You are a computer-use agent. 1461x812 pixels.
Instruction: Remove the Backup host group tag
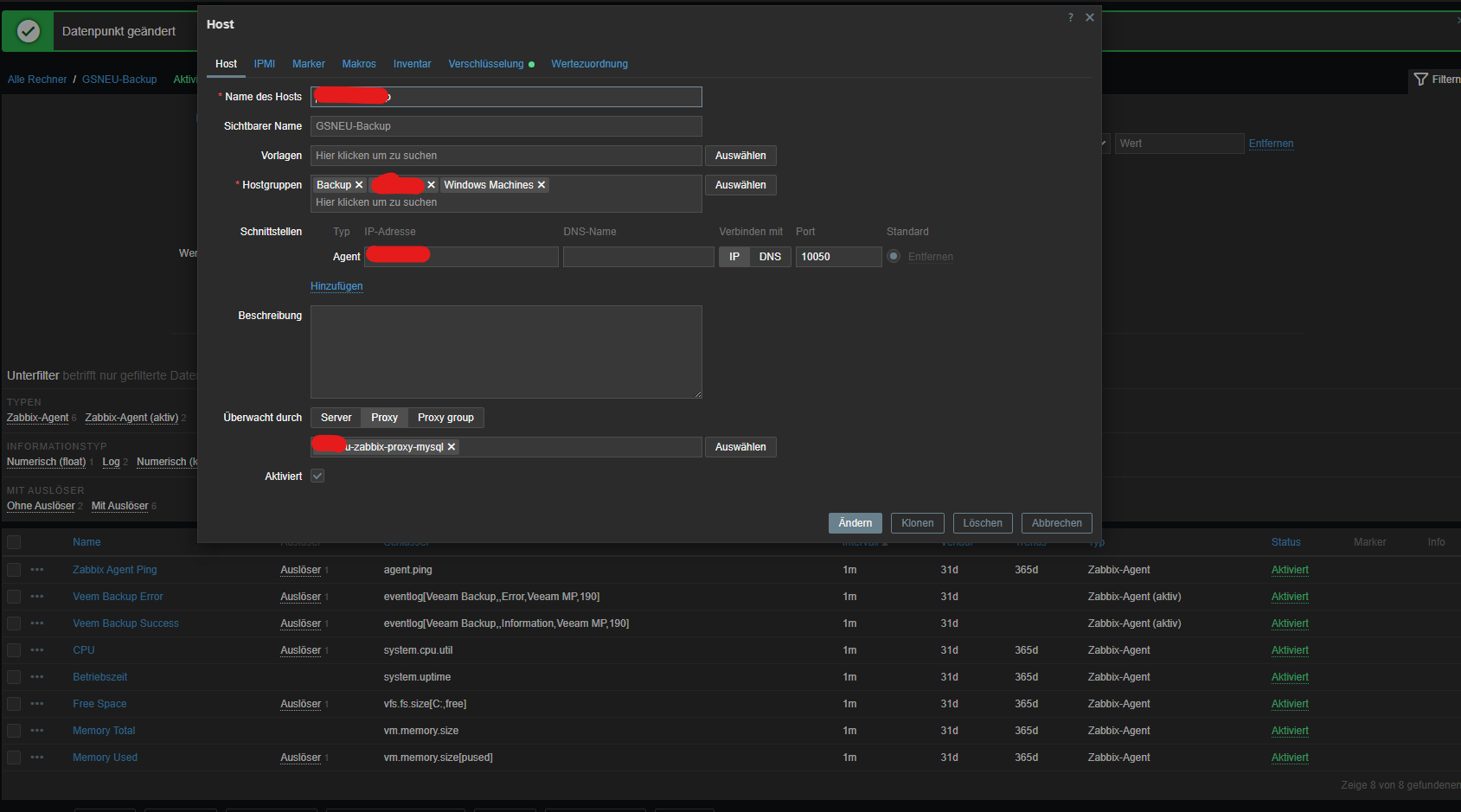pyautogui.click(x=359, y=185)
